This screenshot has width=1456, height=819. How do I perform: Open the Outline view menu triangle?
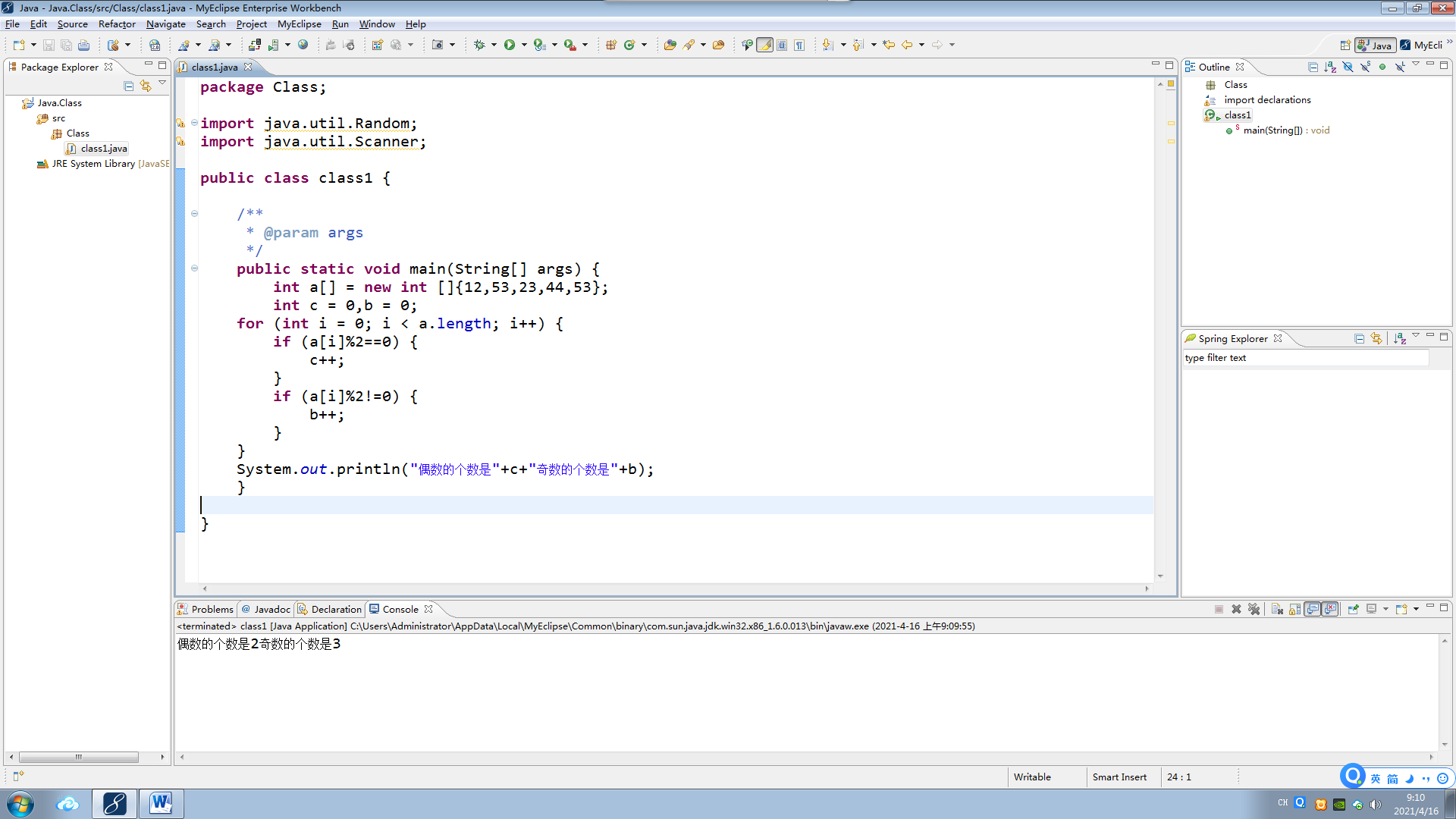1415,65
